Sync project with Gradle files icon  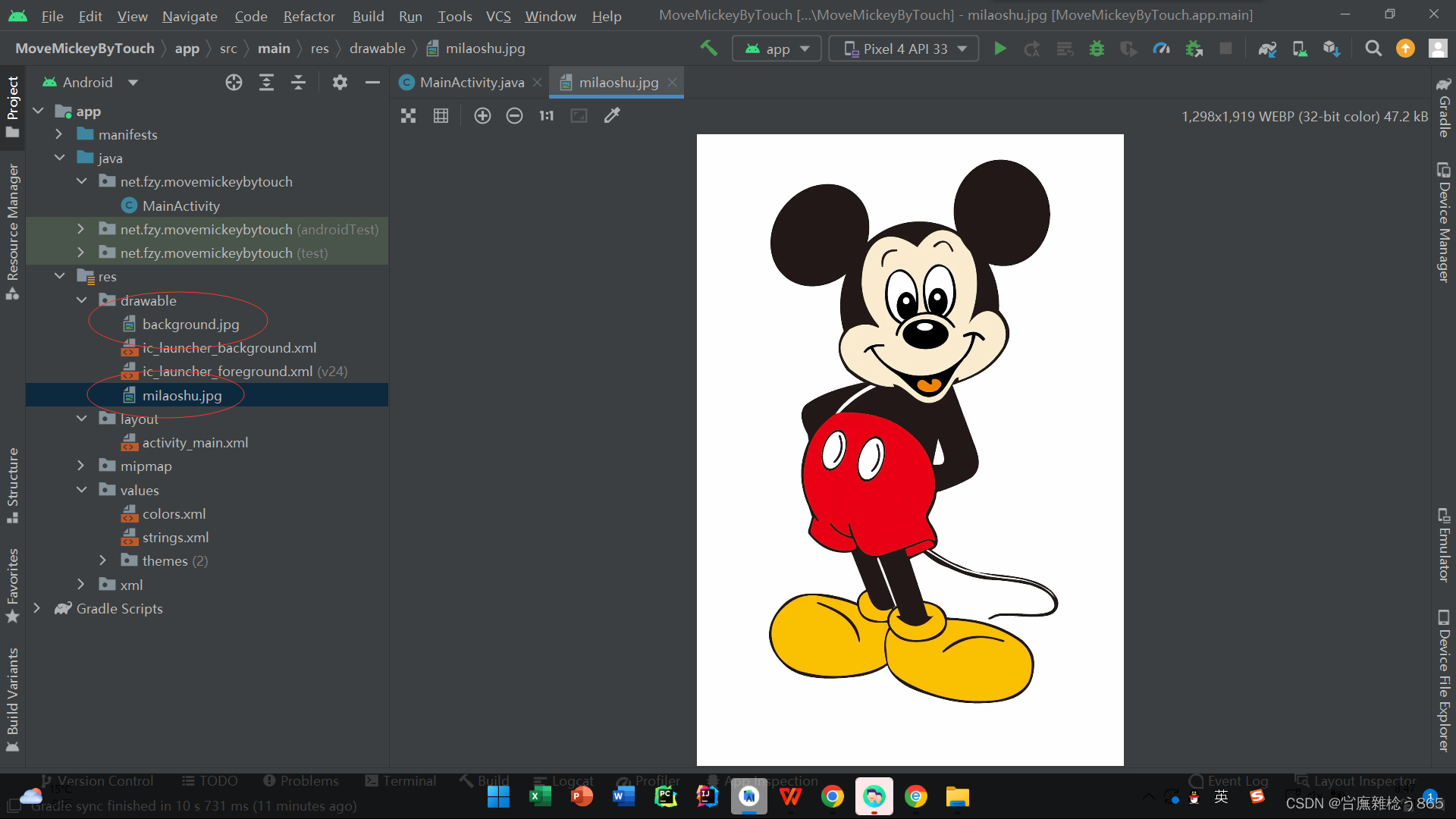1267,49
